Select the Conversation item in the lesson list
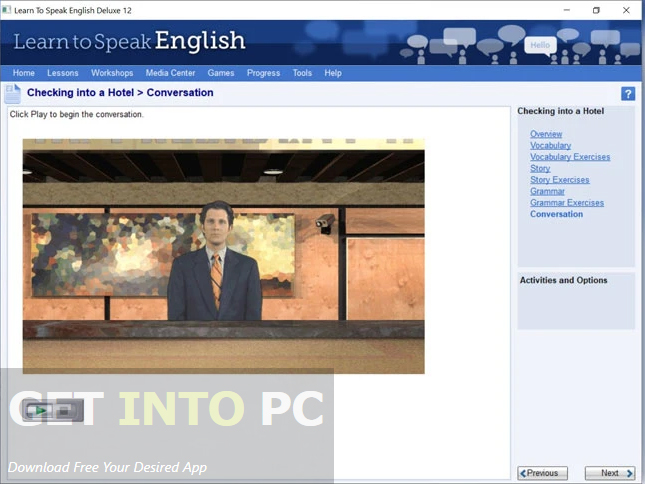The width and height of the screenshot is (645, 484). [x=556, y=214]
